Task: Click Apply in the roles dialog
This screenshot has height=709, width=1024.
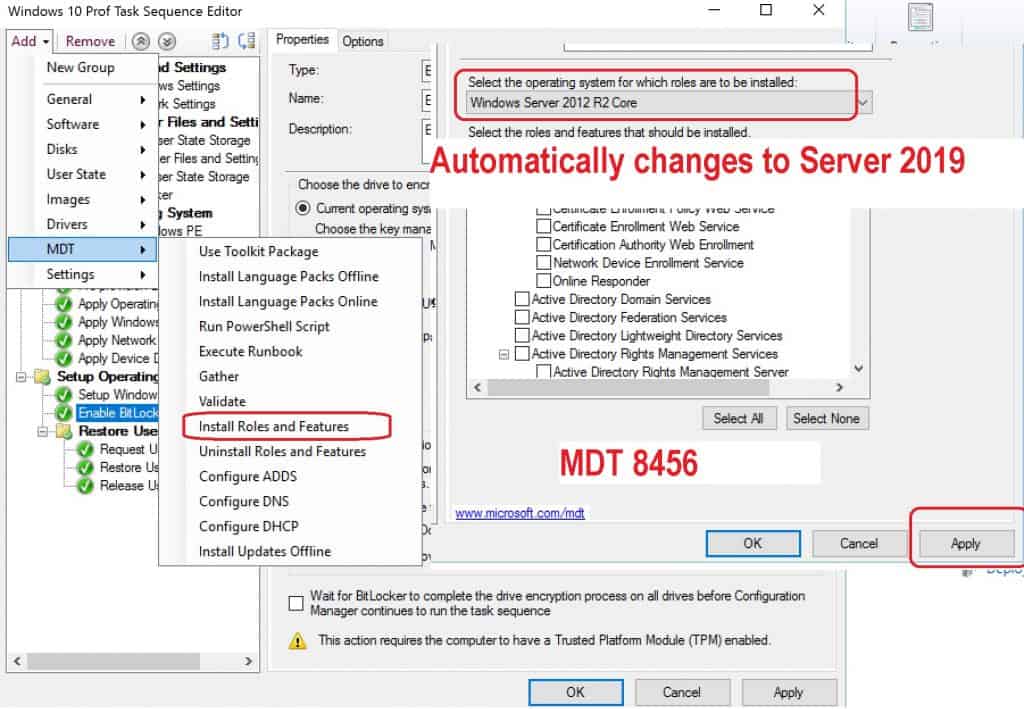Action: click(965, 543)
